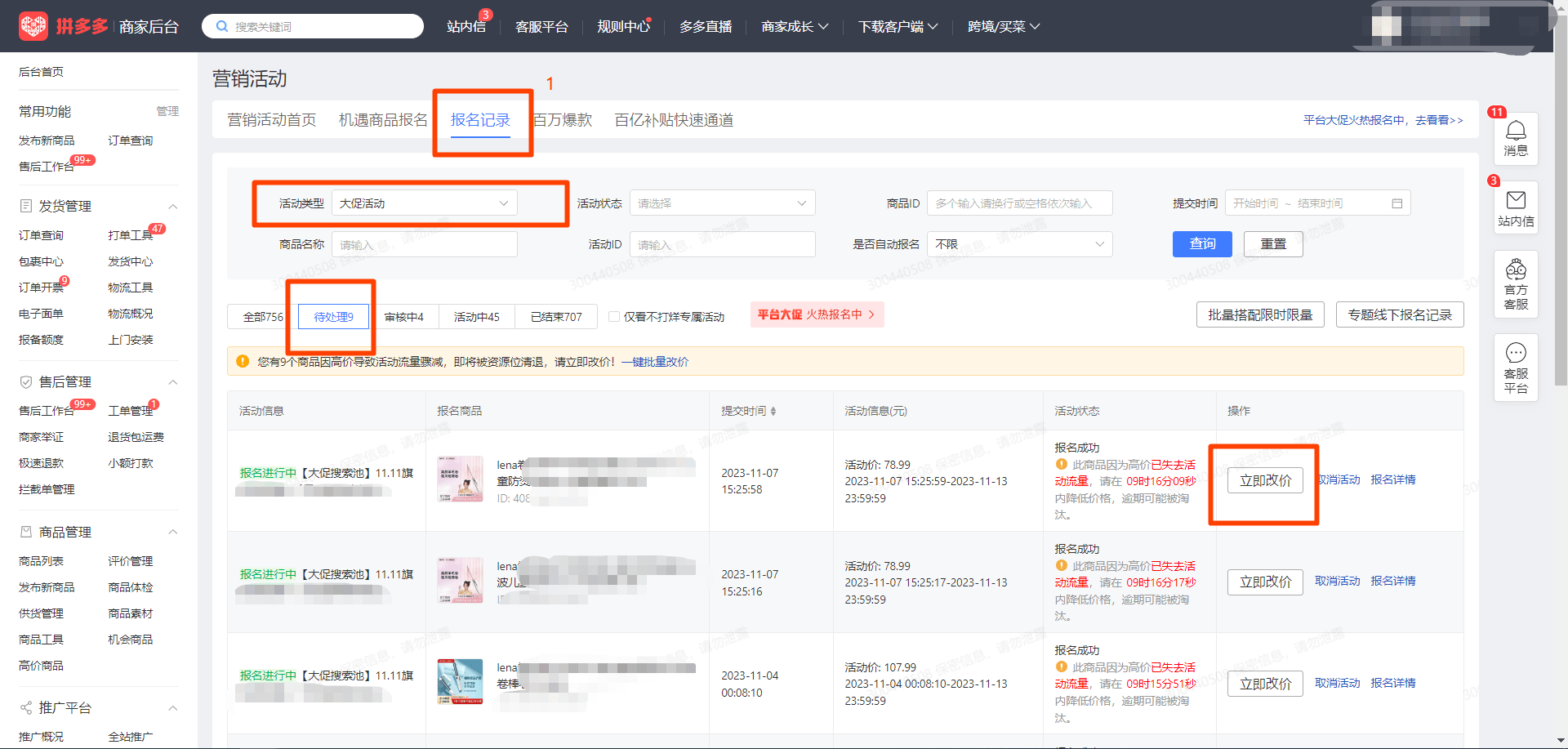Open the 活动状态 dropdown
This screenshot has width=1568, height=749.
point(722,203)
